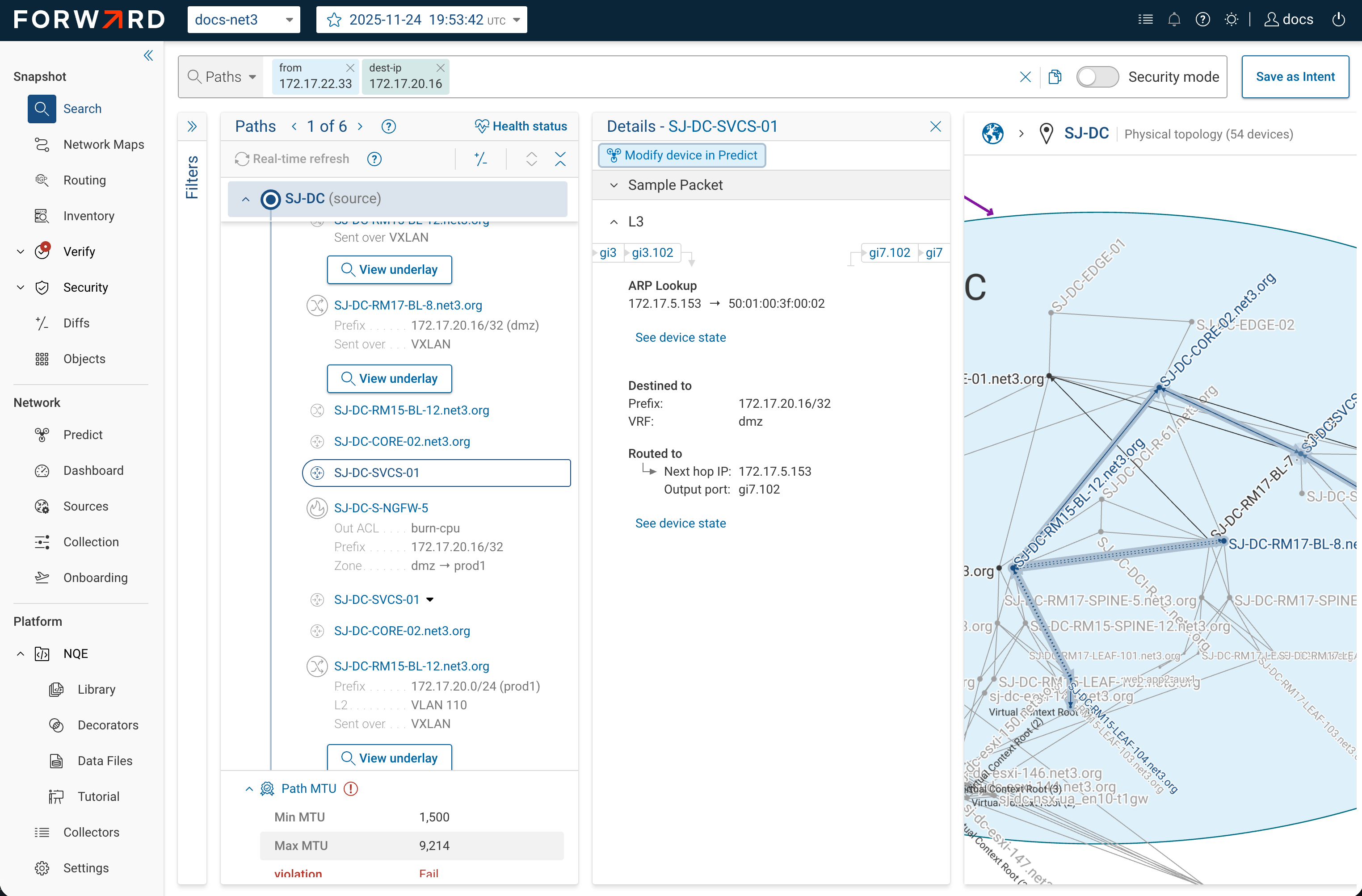The width and height of the screenshot is (1362, 896).
Task: Go to the next path arrow
Action: [360, 126]
